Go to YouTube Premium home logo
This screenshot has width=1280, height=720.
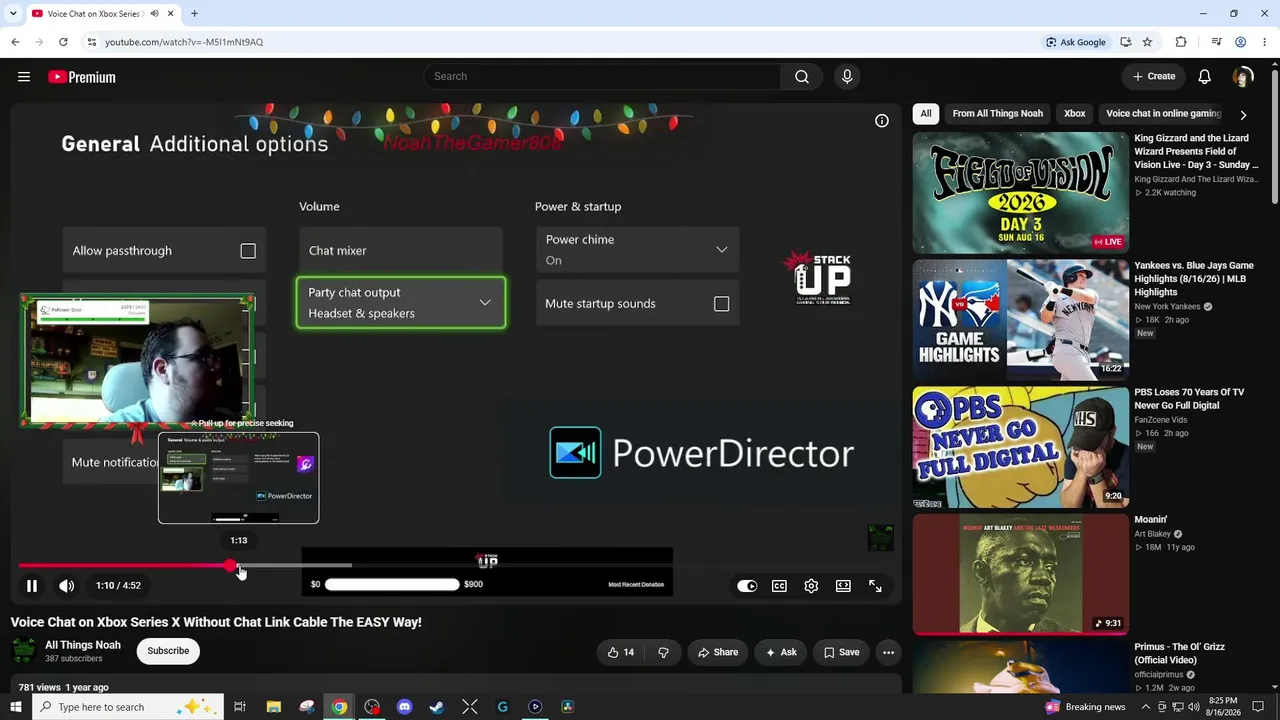[82, 77]
